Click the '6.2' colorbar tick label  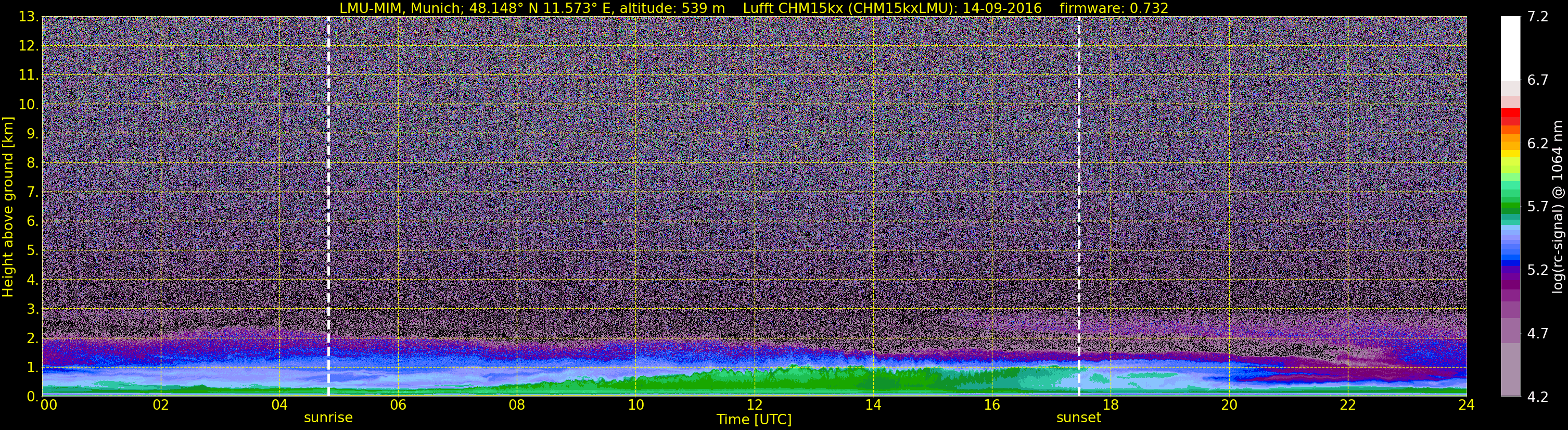click(1538, 144)
